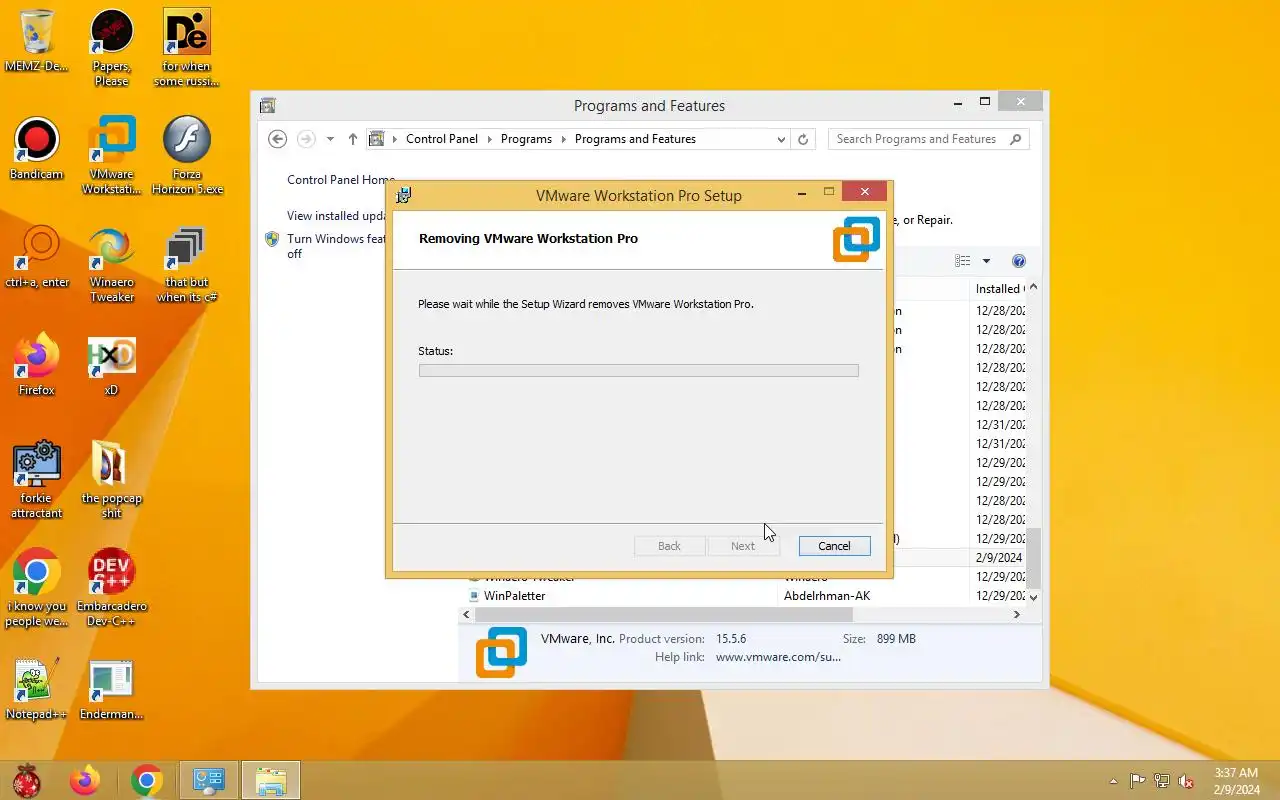Refresh the Programs and Features list
This screenshot has height=800, width=1280.
click(803, 139)
